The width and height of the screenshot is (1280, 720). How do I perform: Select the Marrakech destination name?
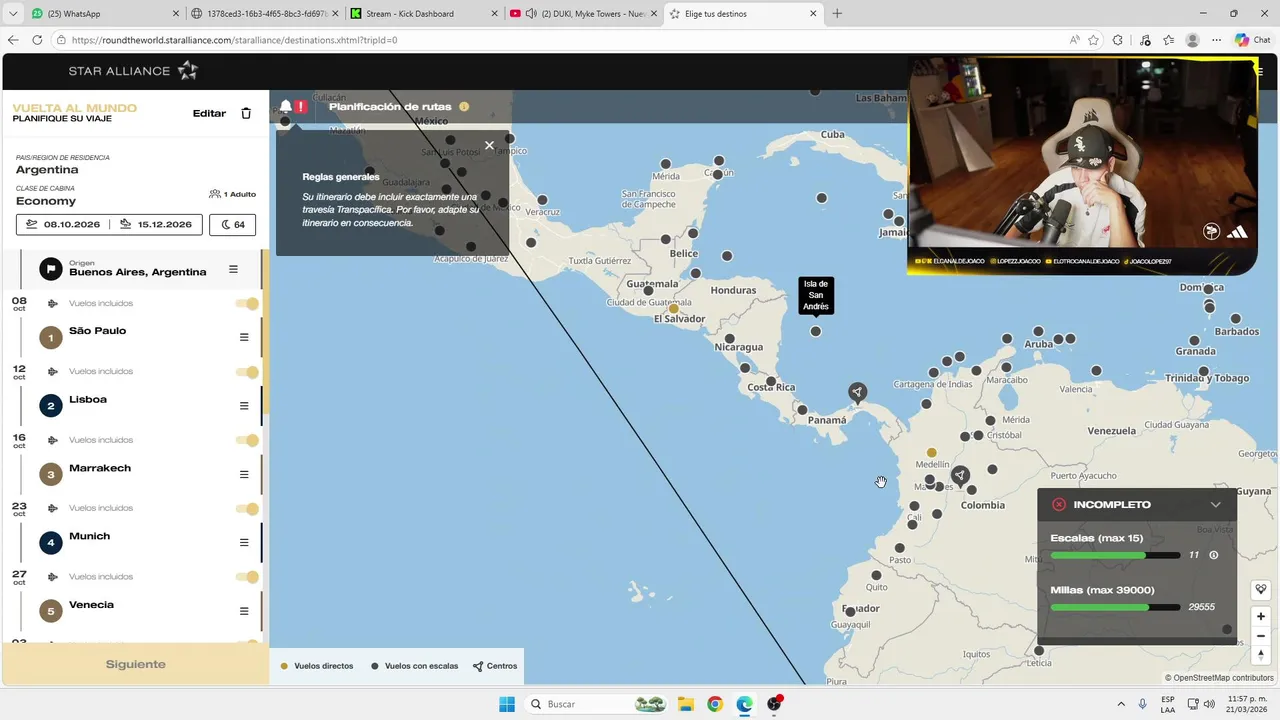pos(100,468)
